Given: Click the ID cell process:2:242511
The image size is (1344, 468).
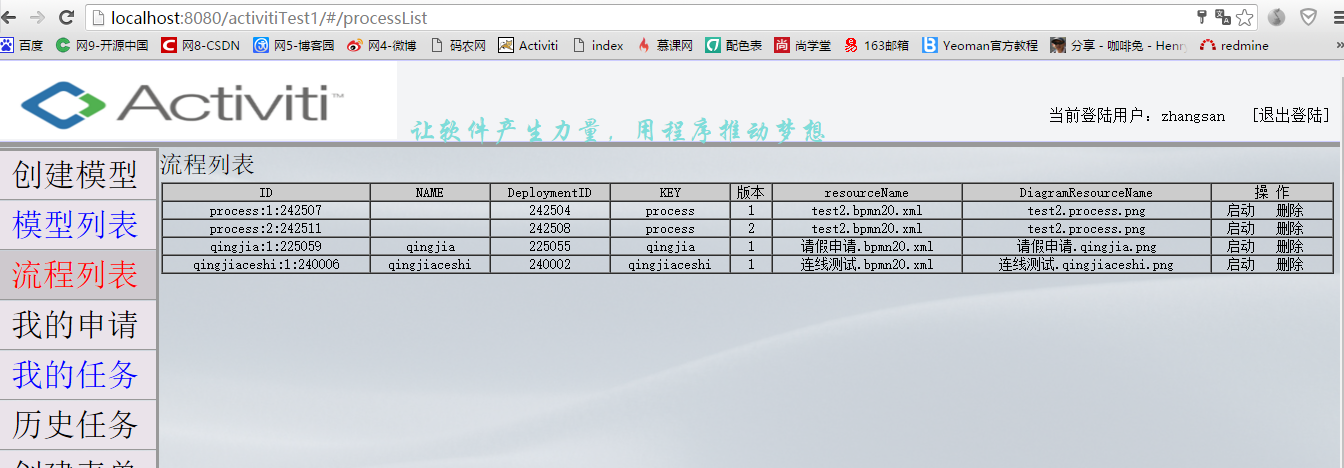Looking at the screenshot, I should click(266, 229).
